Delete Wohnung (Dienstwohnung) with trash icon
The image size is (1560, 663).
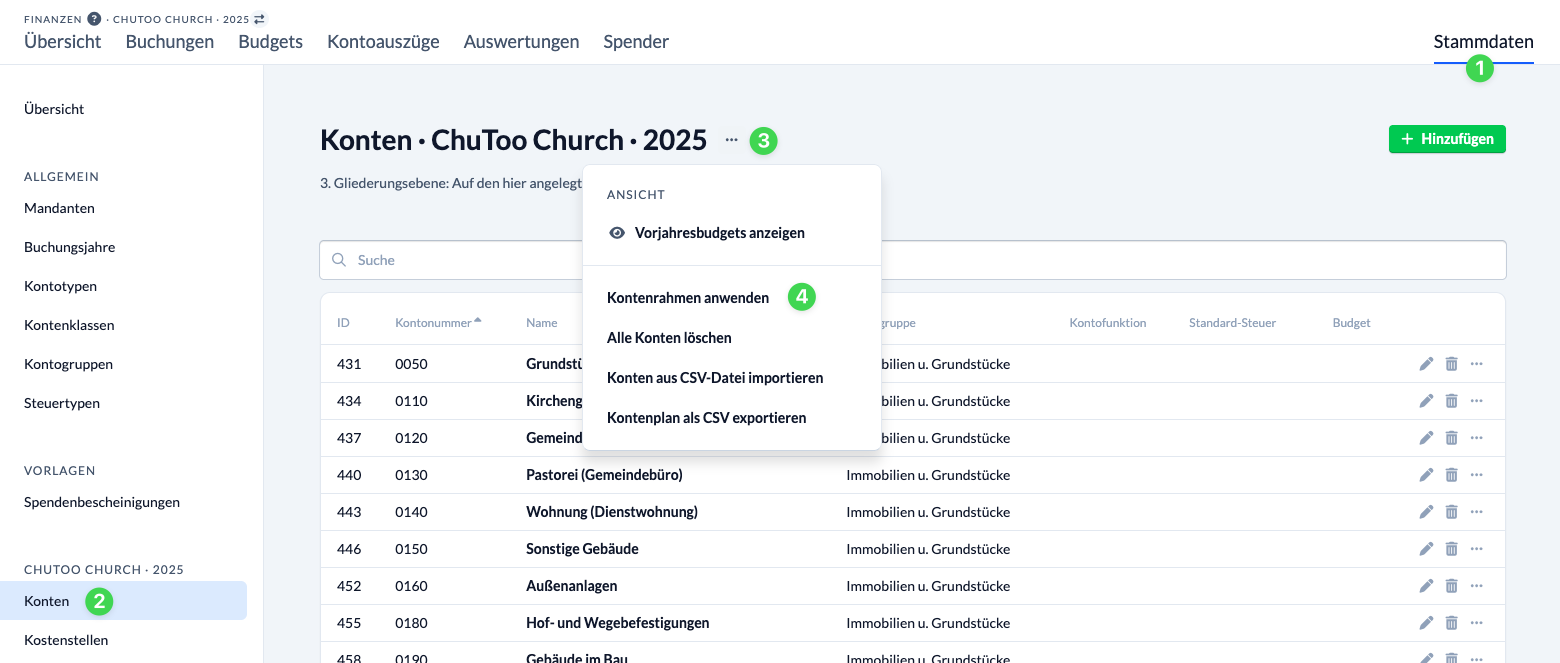click(1451, 512)
